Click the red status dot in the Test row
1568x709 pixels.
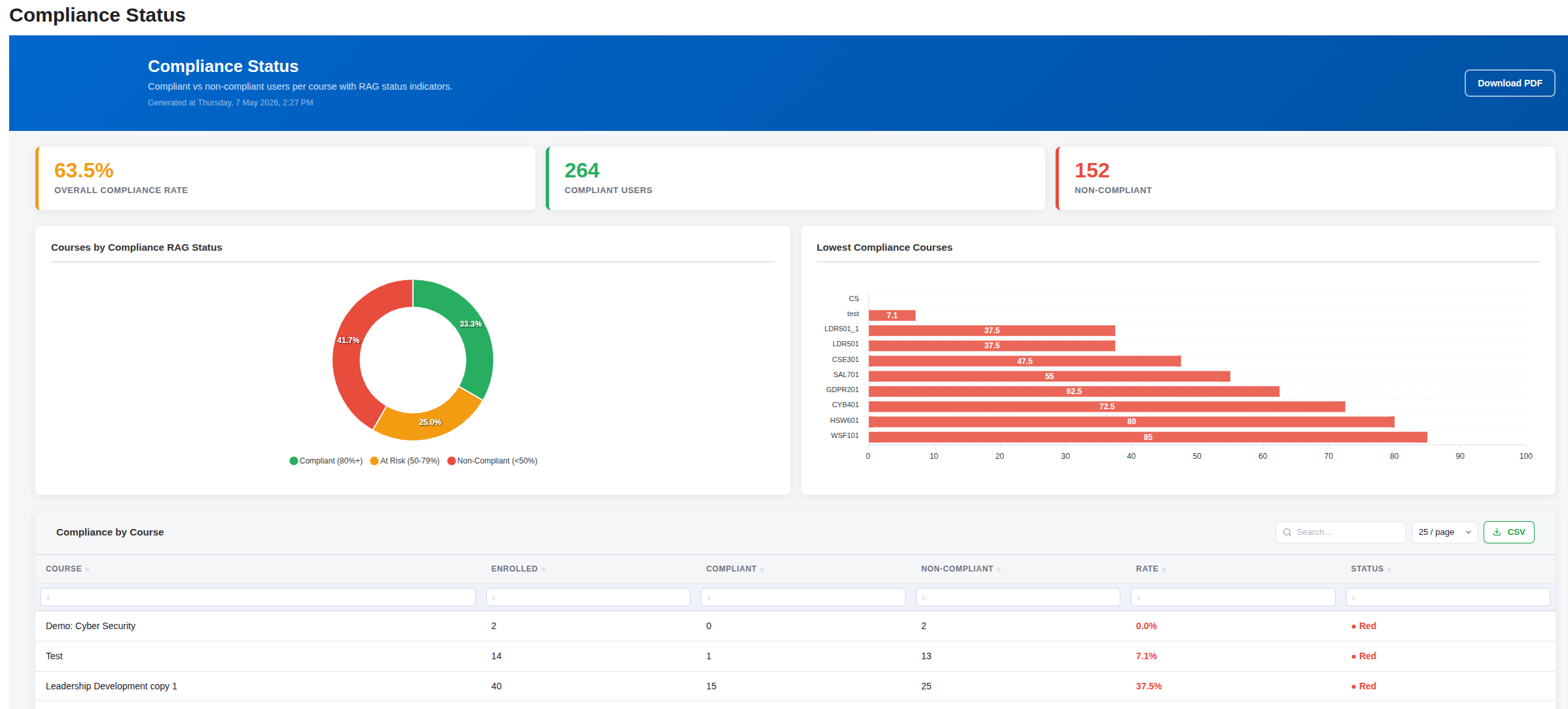point(1353,657)
